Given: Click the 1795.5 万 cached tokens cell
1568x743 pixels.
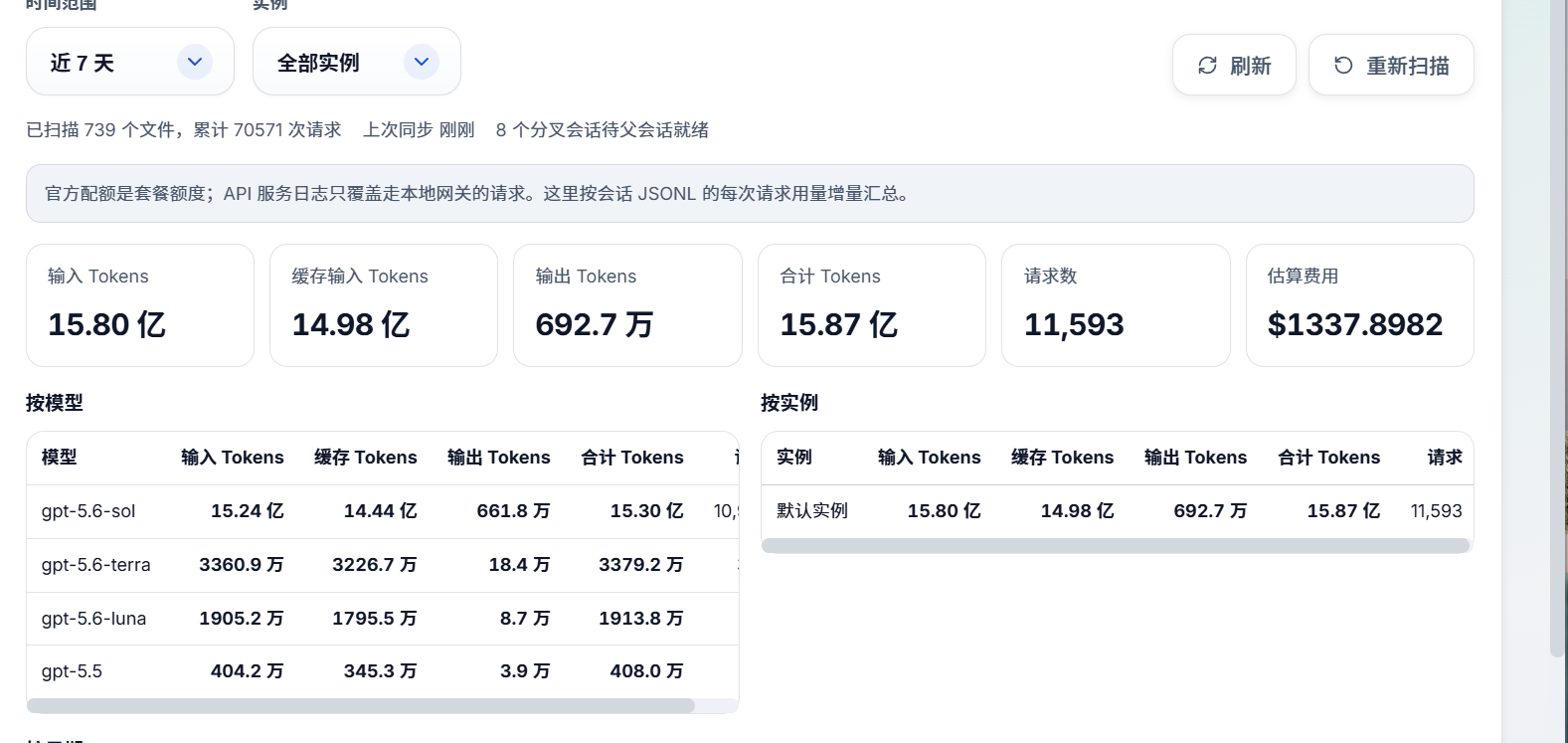Looking at the screenshot, I should click(375, 619).
